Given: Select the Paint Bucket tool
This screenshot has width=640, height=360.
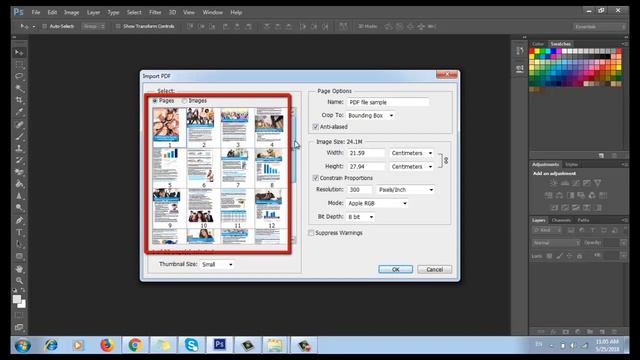Looking at the screenshot, I should click(x=19, y=184).
